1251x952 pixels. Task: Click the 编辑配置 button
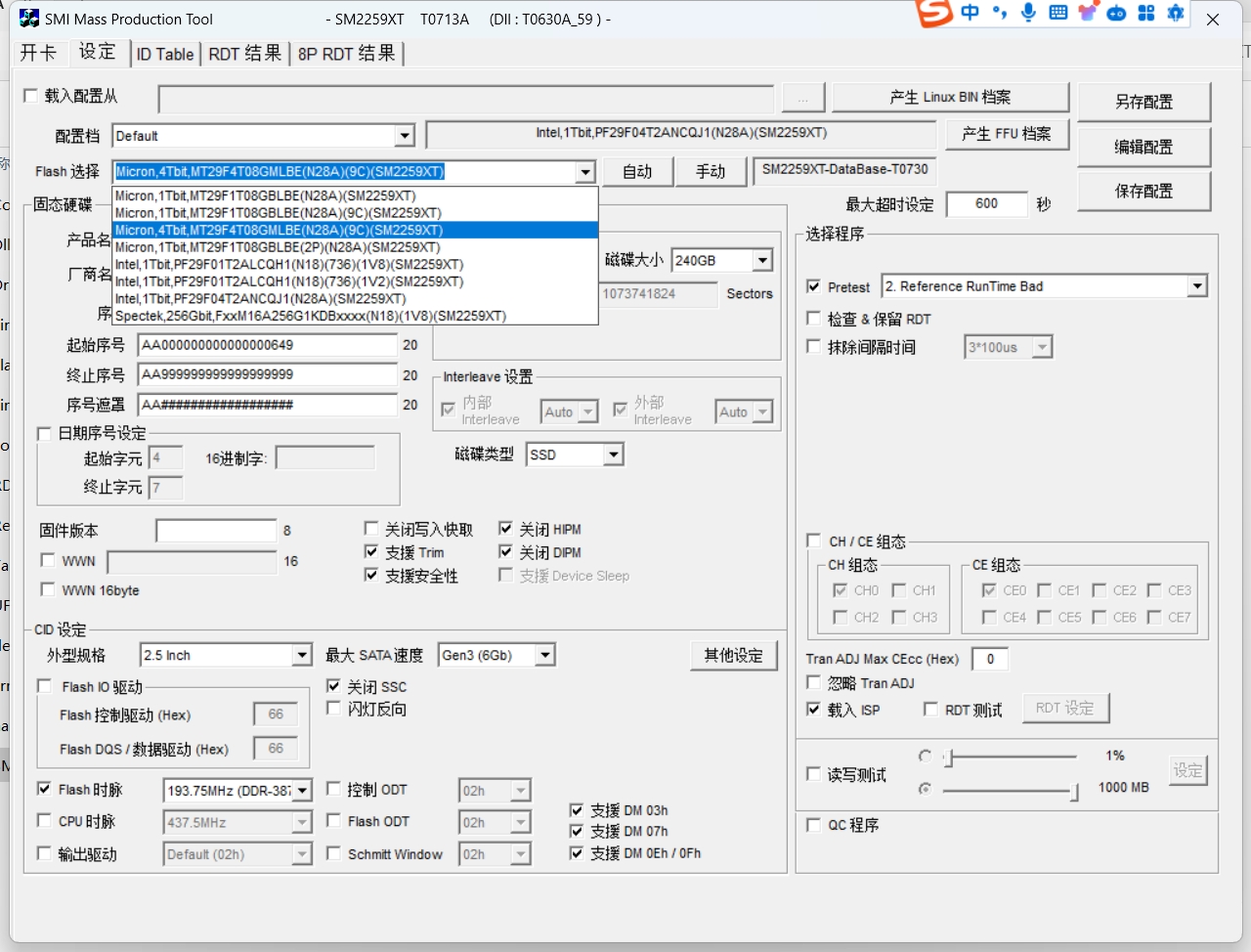(1143, 147)
